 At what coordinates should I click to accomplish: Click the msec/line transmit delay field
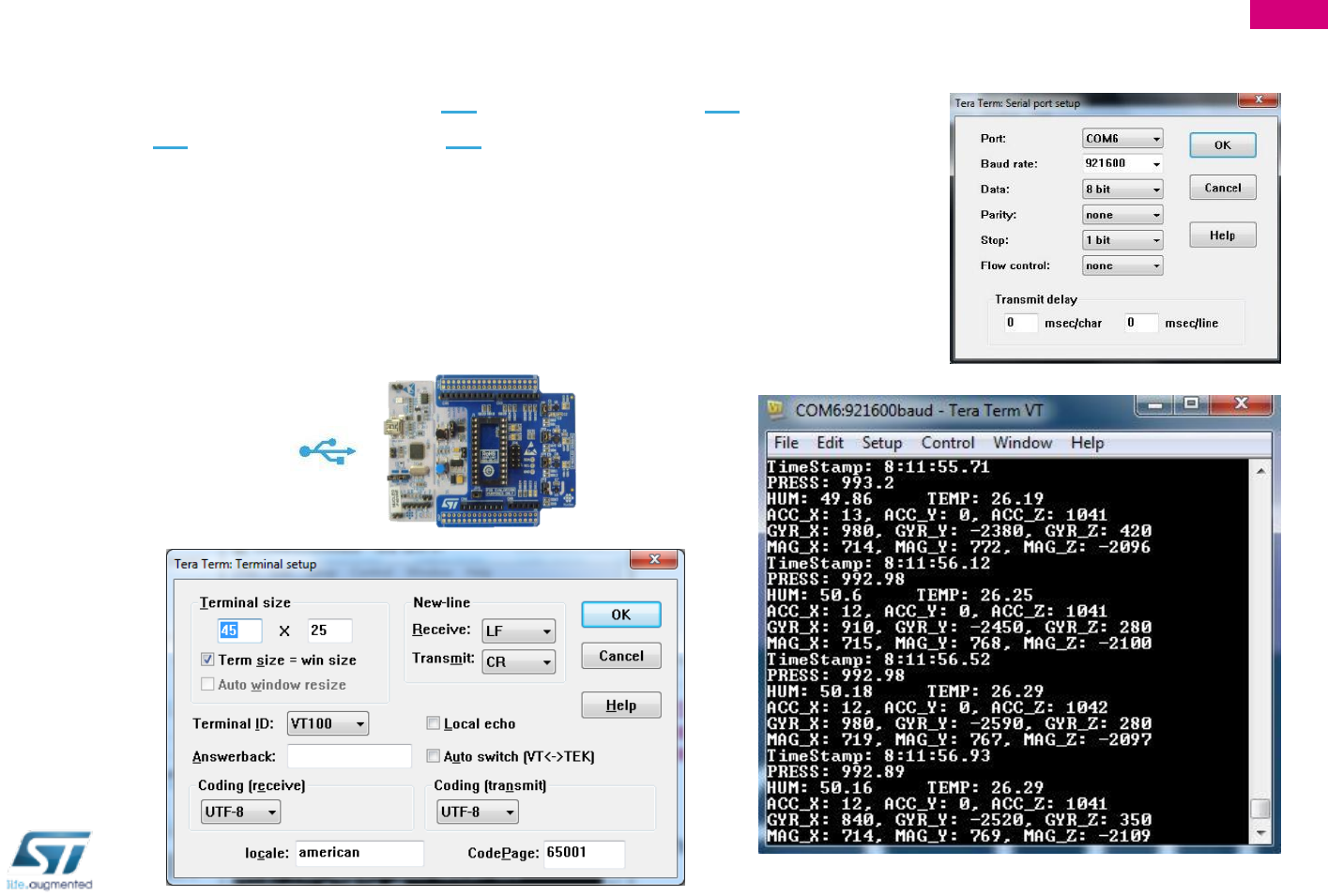[x=1140, y=323]
